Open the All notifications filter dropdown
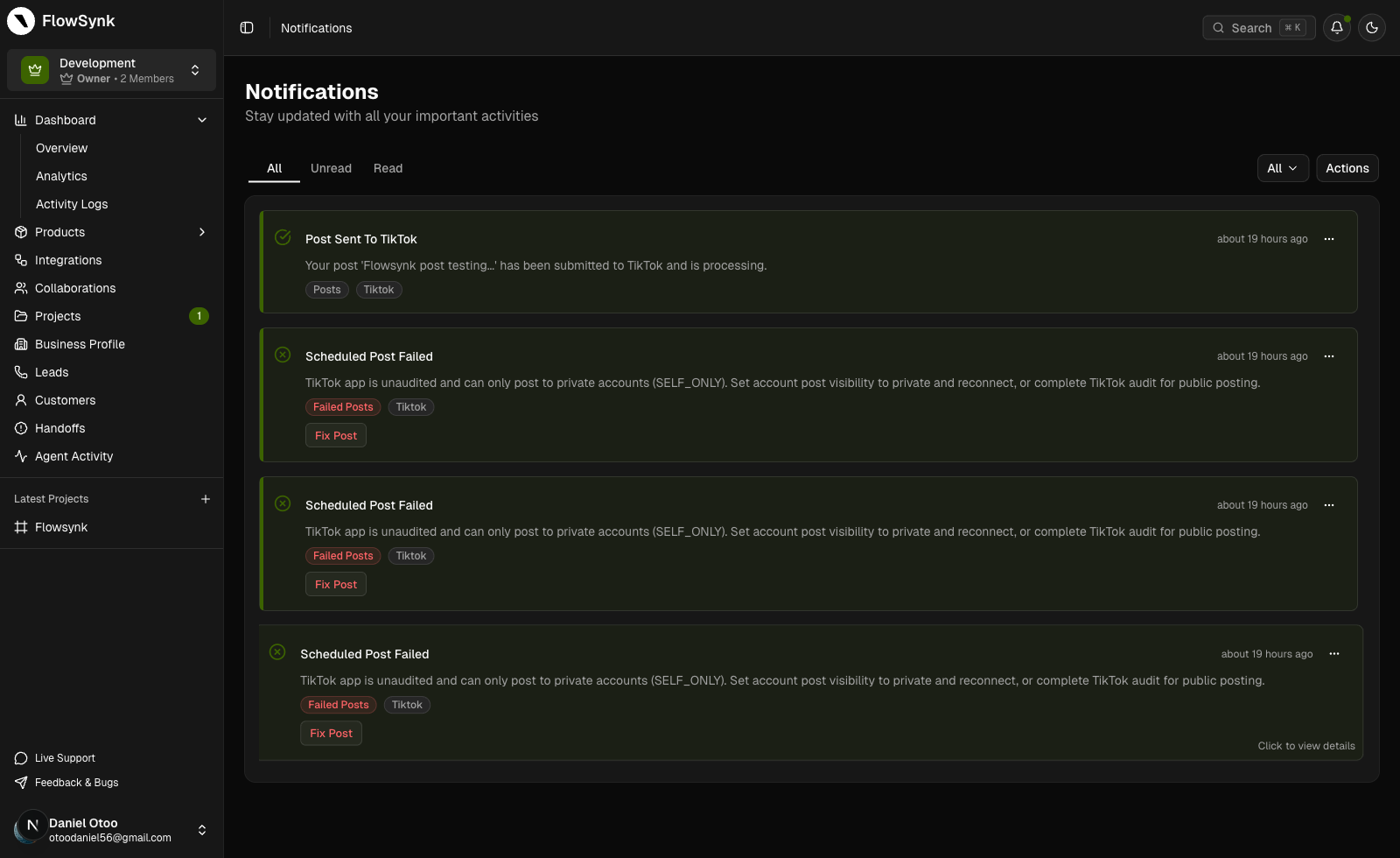1400x858 pixels. 1282,168
